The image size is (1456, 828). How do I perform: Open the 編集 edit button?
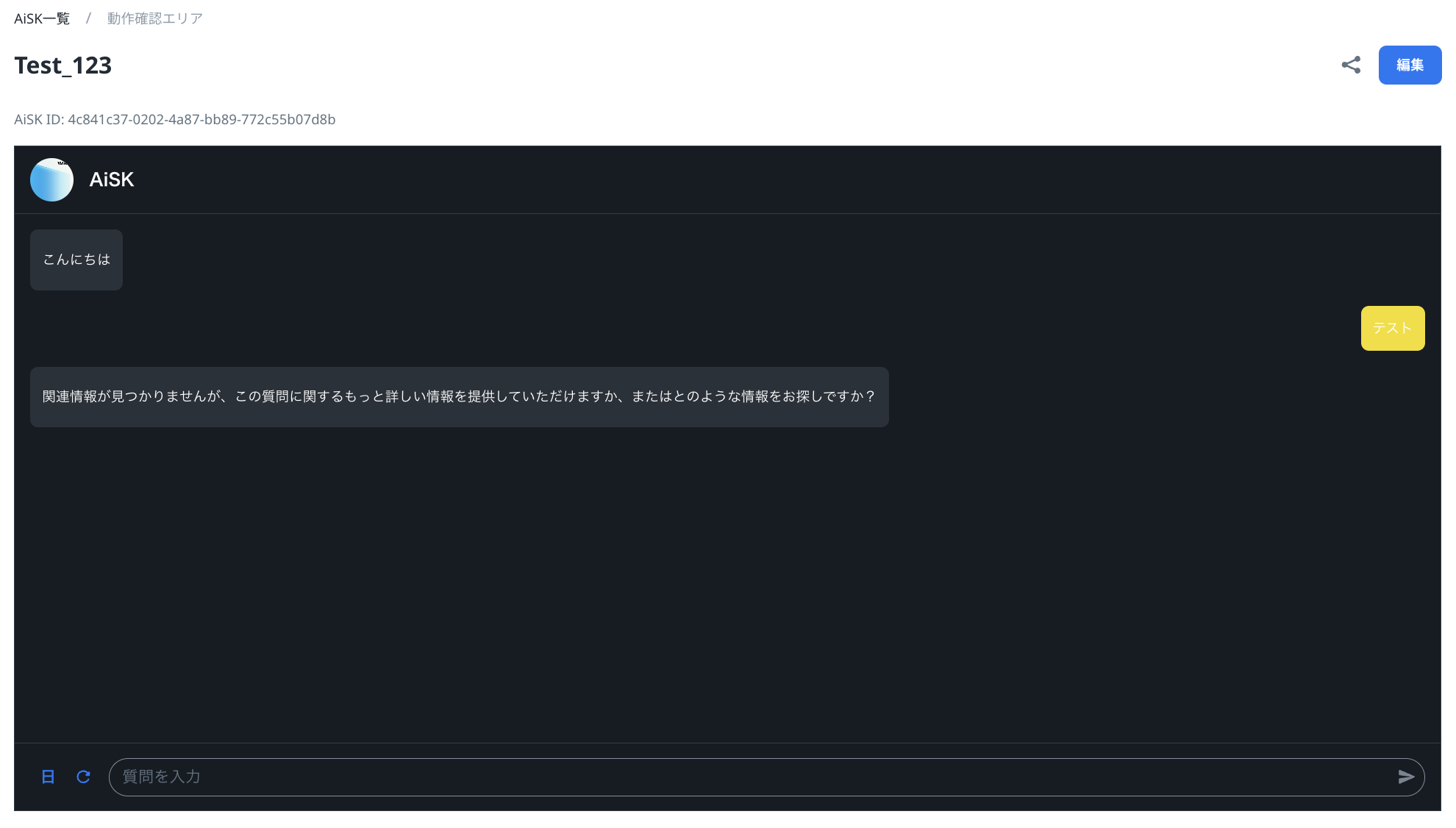[x=1410, y=65]
